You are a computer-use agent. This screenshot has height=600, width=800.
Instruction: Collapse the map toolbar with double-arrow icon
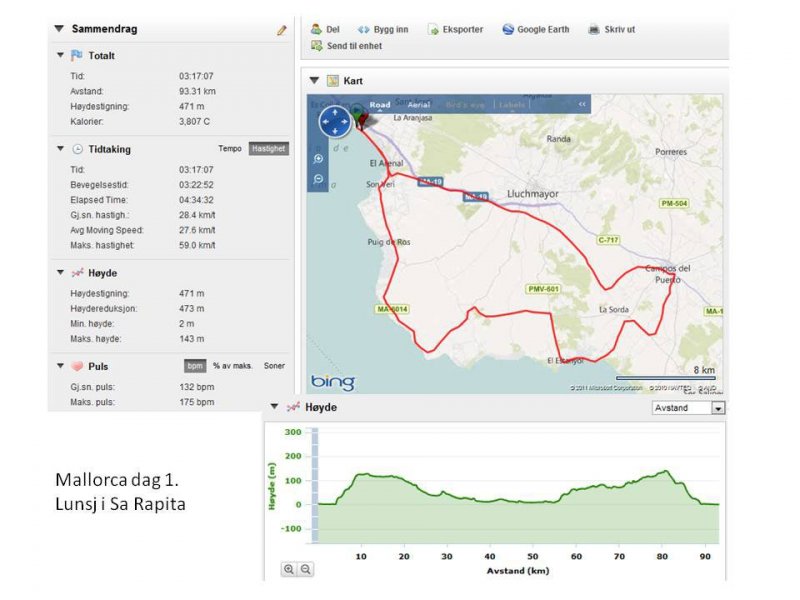point(583,104)
